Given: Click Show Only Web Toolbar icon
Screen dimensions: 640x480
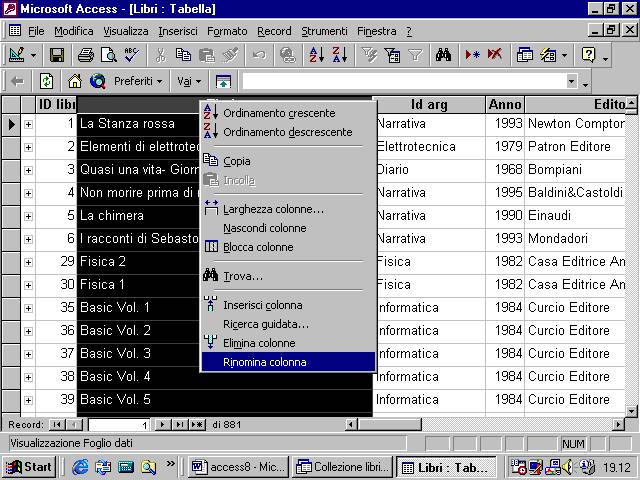Looking at the screenshot, I should point(223,81).
